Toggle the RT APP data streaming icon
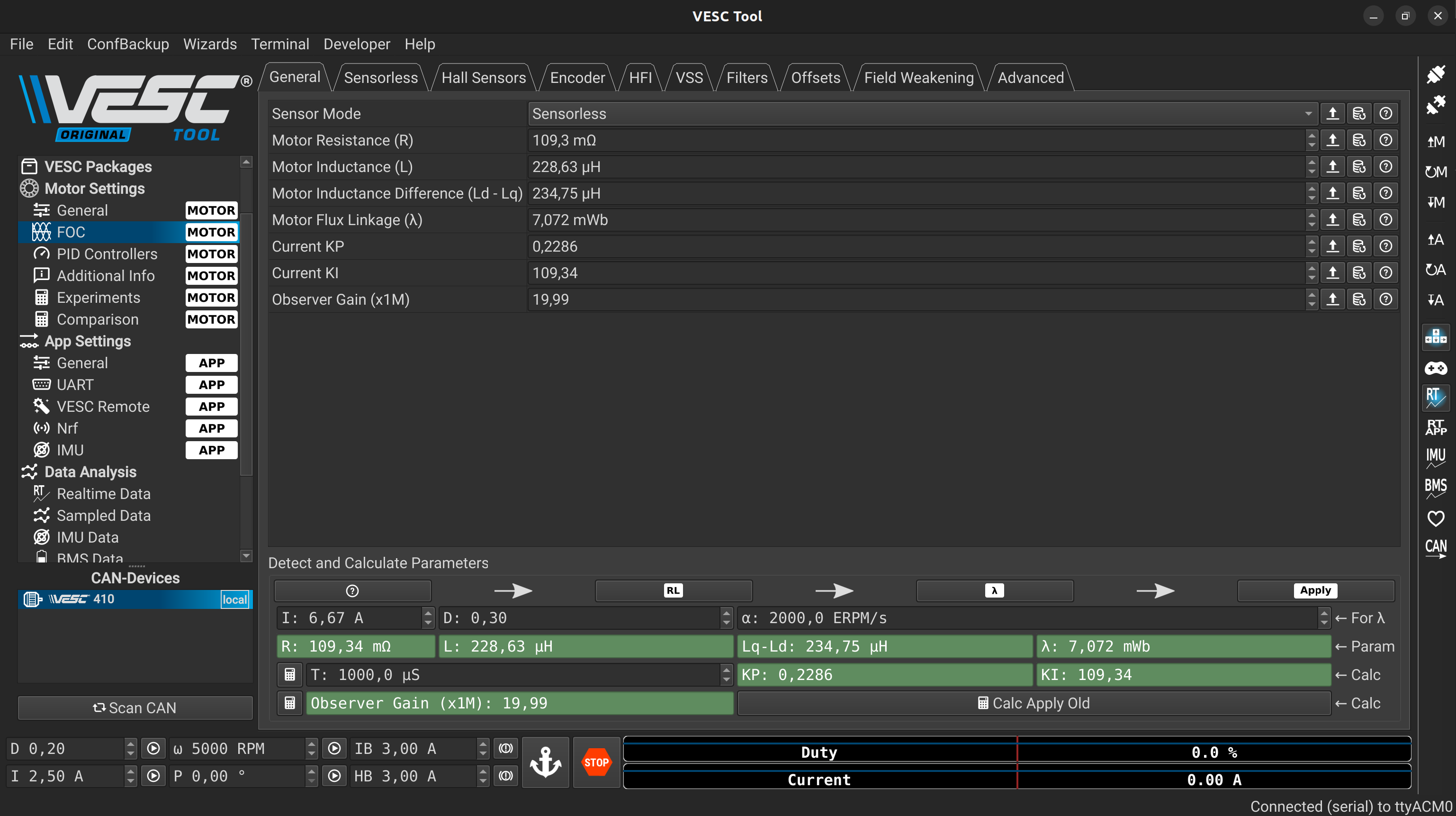1456x816 pixels. click(x=1435, y=427)
